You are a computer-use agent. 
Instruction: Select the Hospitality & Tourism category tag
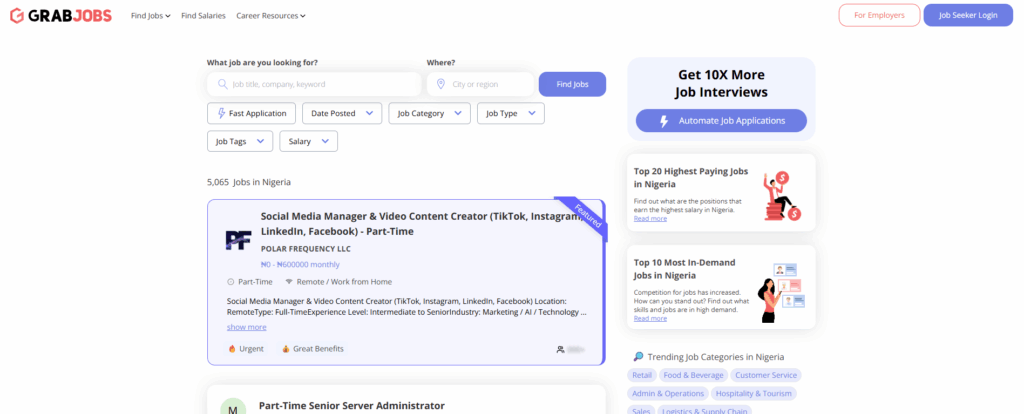pyautogui.click(x=754, y=394)
